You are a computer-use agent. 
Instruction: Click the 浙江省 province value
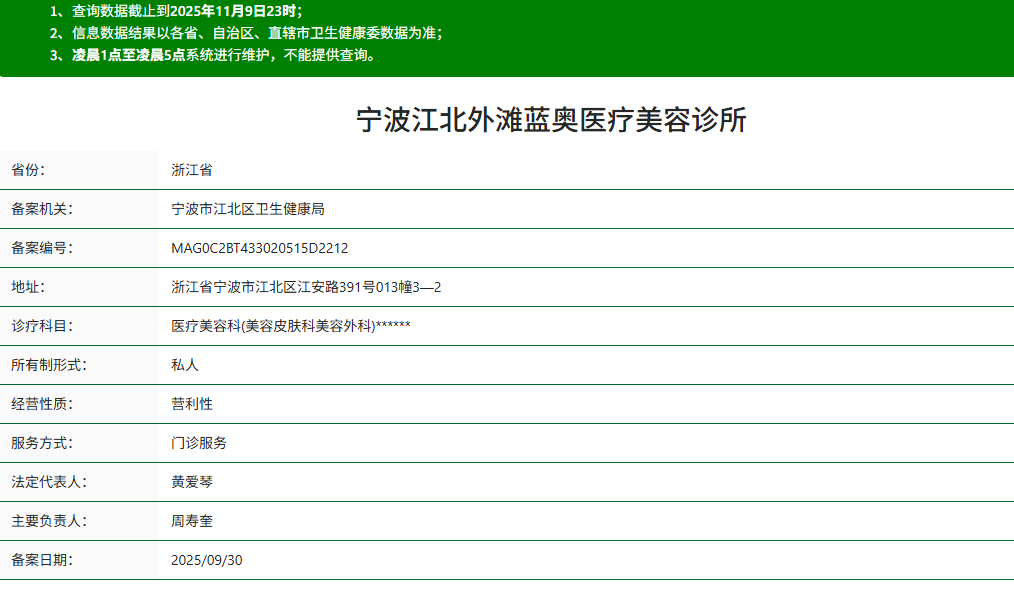190,170
